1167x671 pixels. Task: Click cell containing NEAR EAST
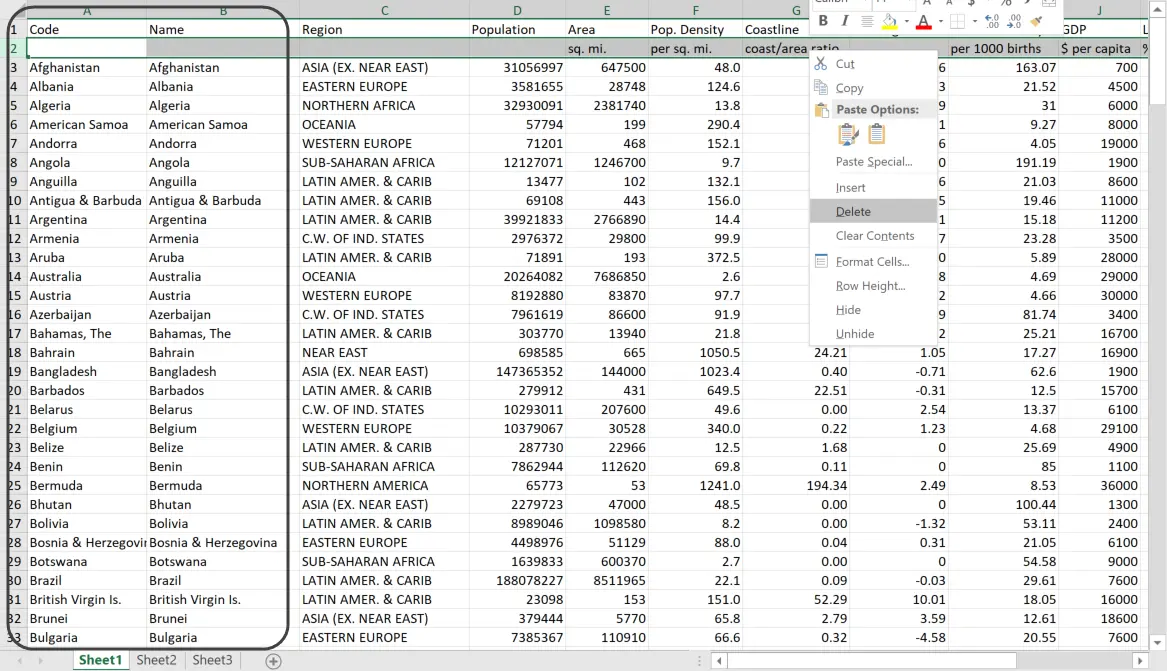coord(384,353)
